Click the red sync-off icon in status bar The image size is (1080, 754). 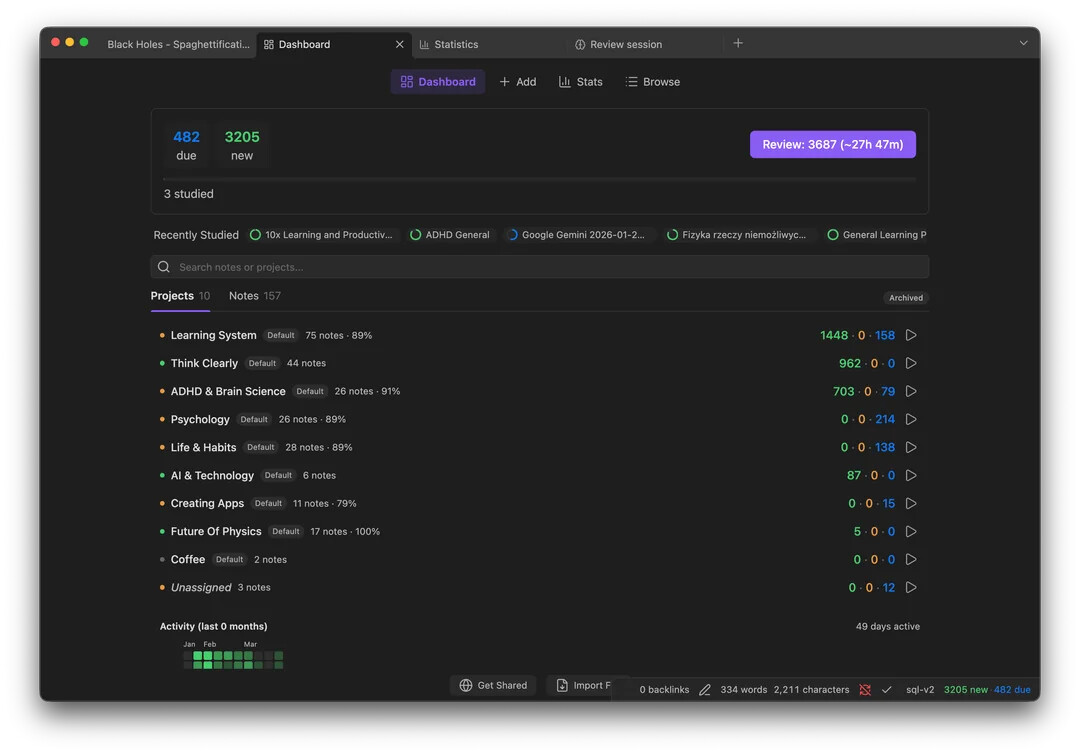(865, 690)
